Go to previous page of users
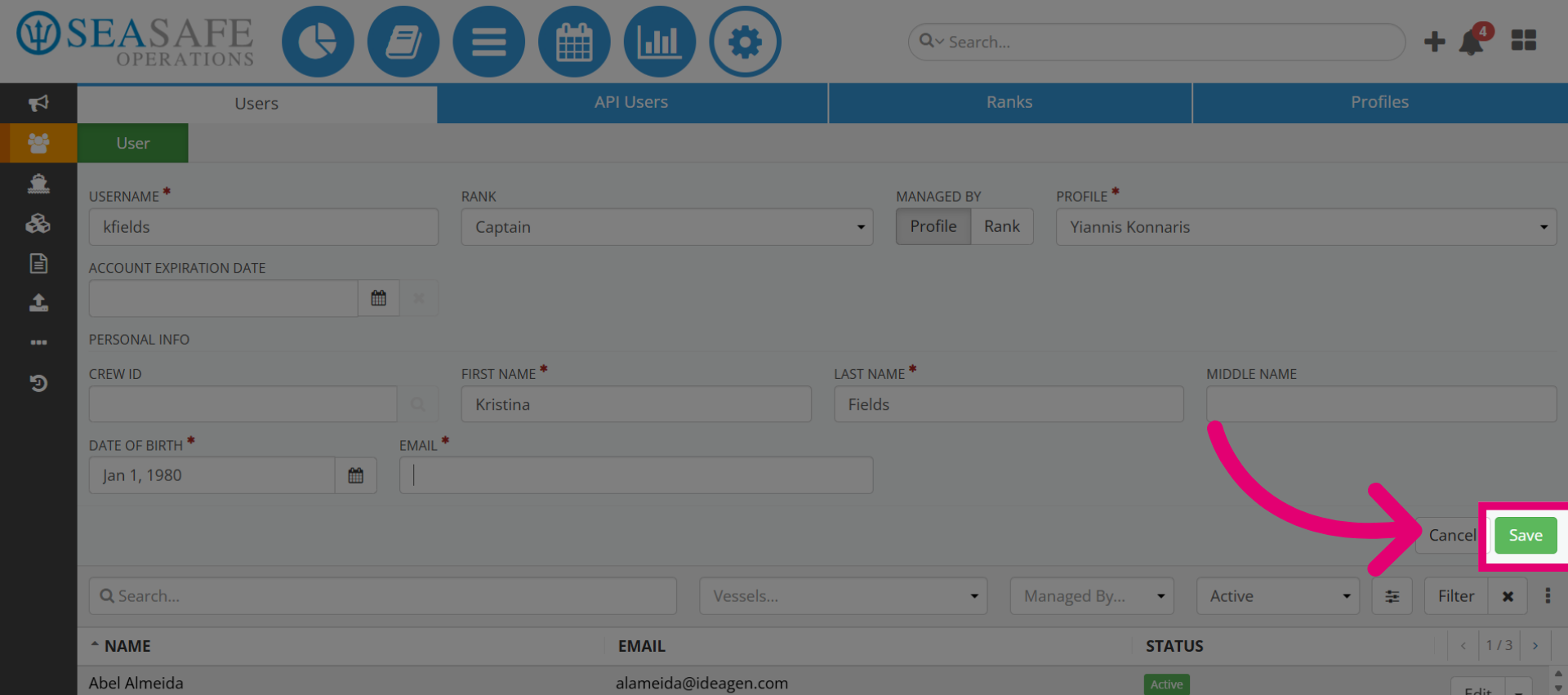 pos(1463,646)
